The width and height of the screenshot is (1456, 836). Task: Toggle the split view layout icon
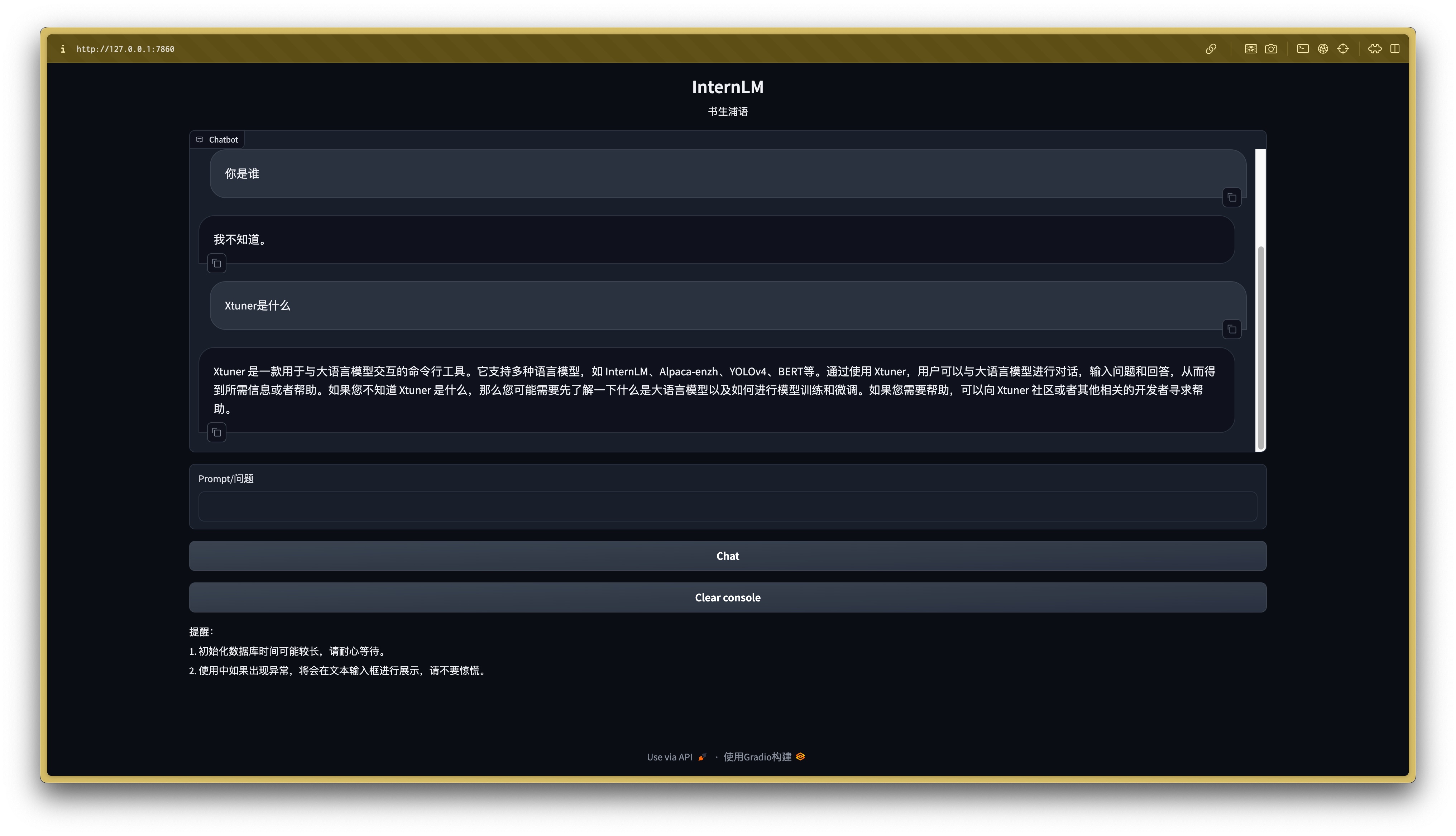pyautogui.click(x=1395, y=49)
